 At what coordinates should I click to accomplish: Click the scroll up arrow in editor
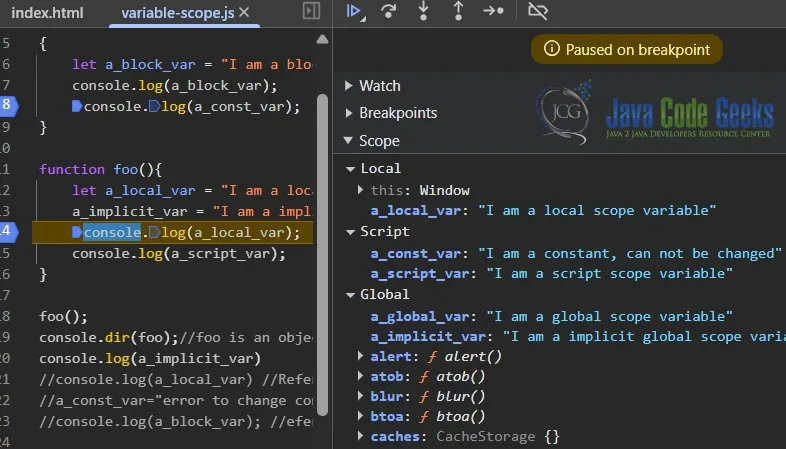click(x=322, y=39)
